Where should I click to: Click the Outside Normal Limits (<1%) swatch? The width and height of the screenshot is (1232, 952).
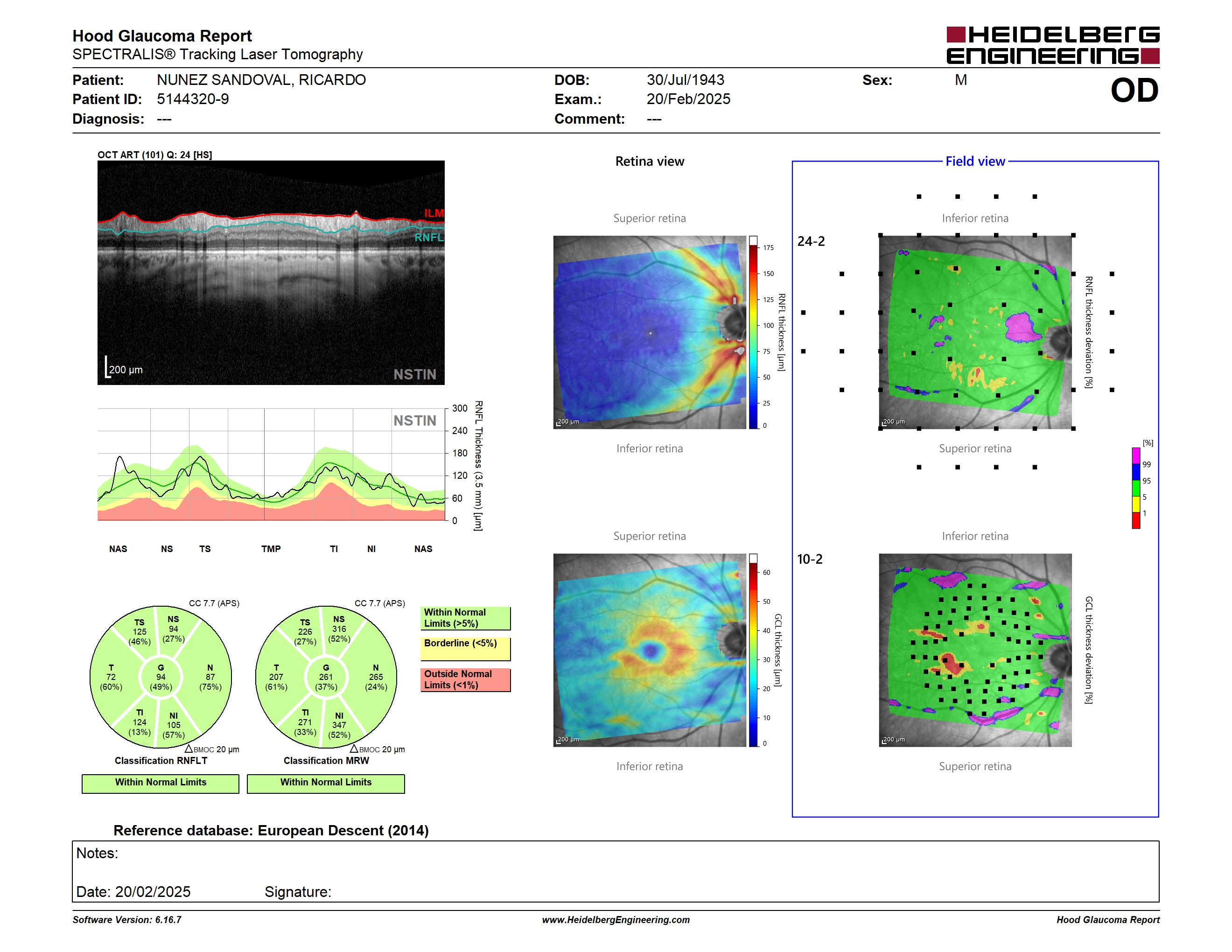[465, 679]
